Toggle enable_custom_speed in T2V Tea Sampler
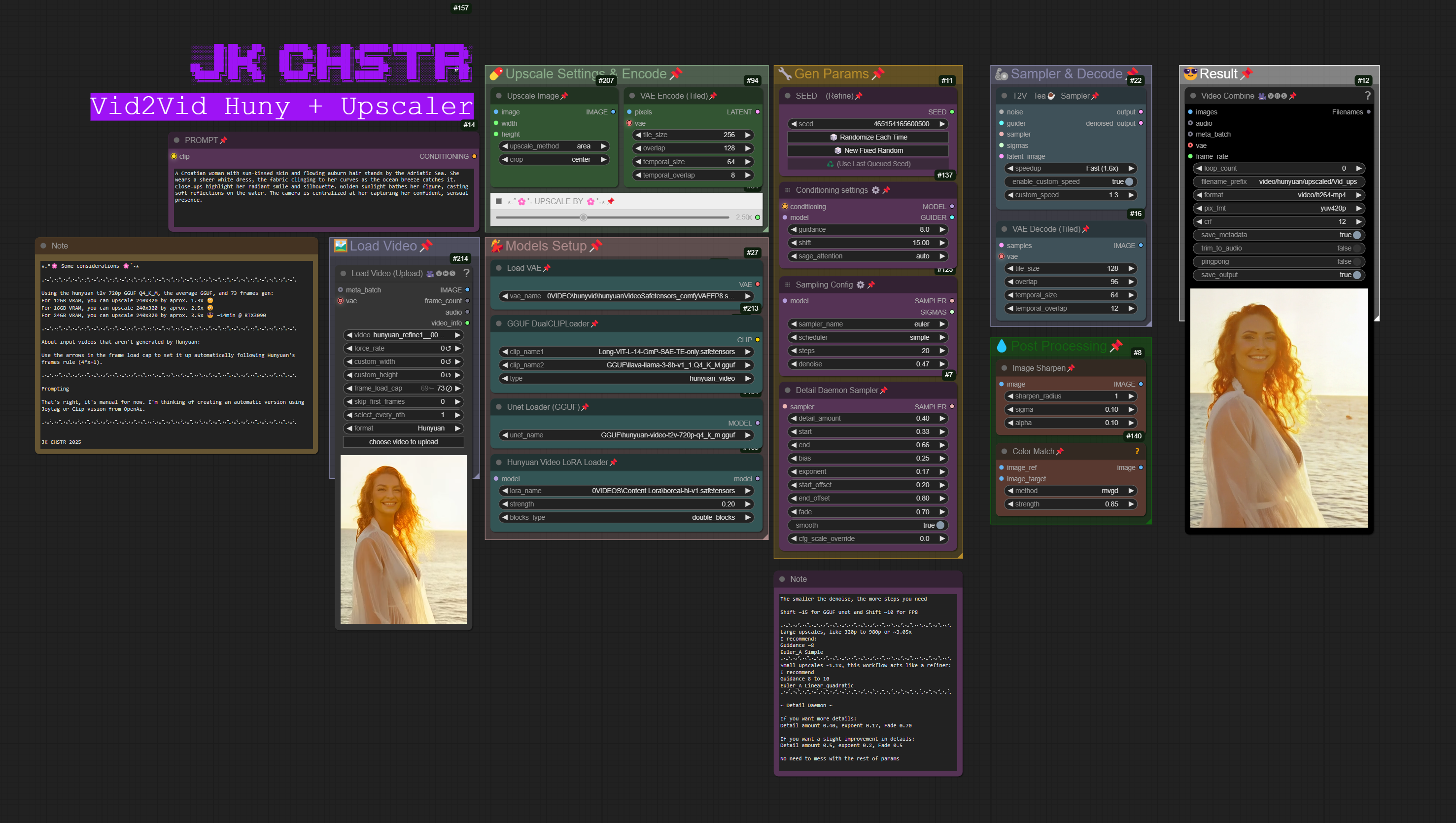Image resolution: width=1456 pixels, height=823 pixels. [1128, 181]
